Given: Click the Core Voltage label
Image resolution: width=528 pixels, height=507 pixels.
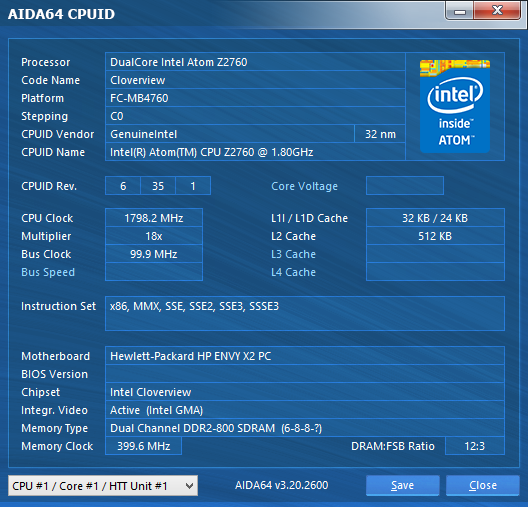Looking at the screenshot, I should [304, 186].
